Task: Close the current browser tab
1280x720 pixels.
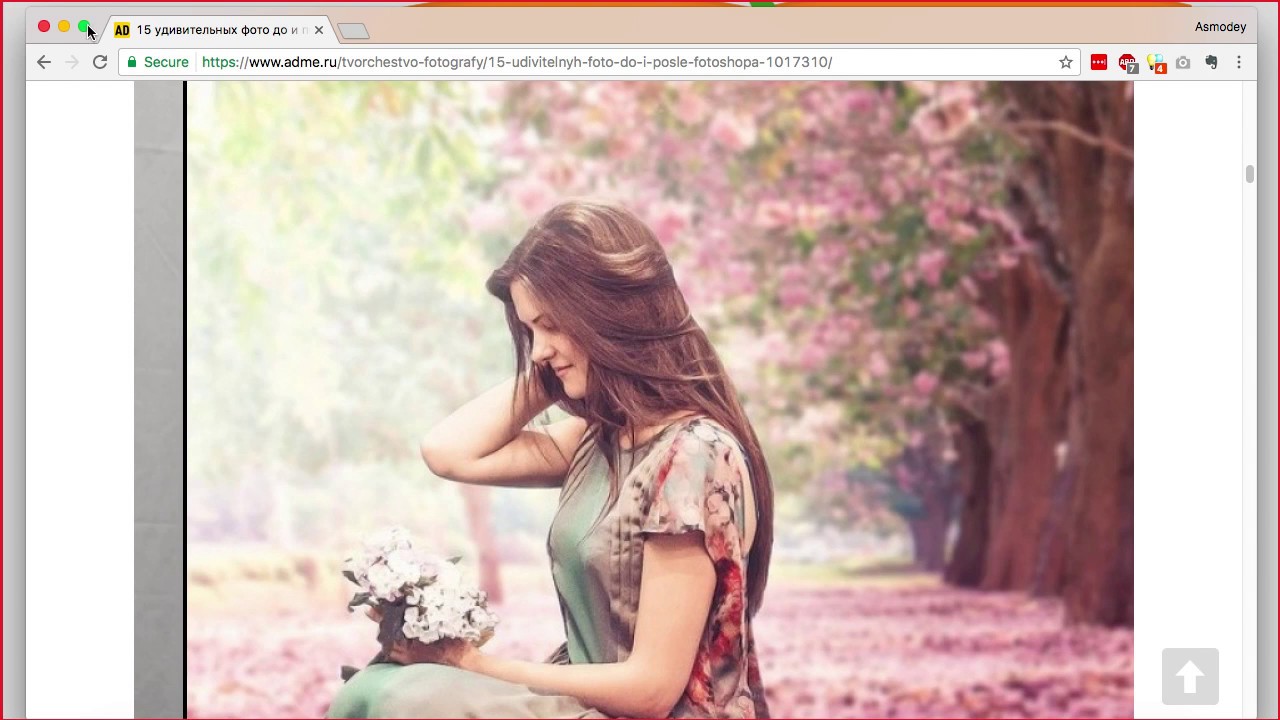Action: pyautogui.click(x=319, y=30)
